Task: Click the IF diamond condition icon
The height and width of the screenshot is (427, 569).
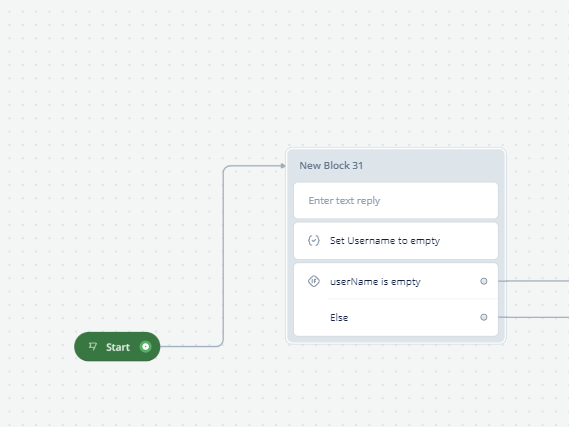Action: (314, 281)
